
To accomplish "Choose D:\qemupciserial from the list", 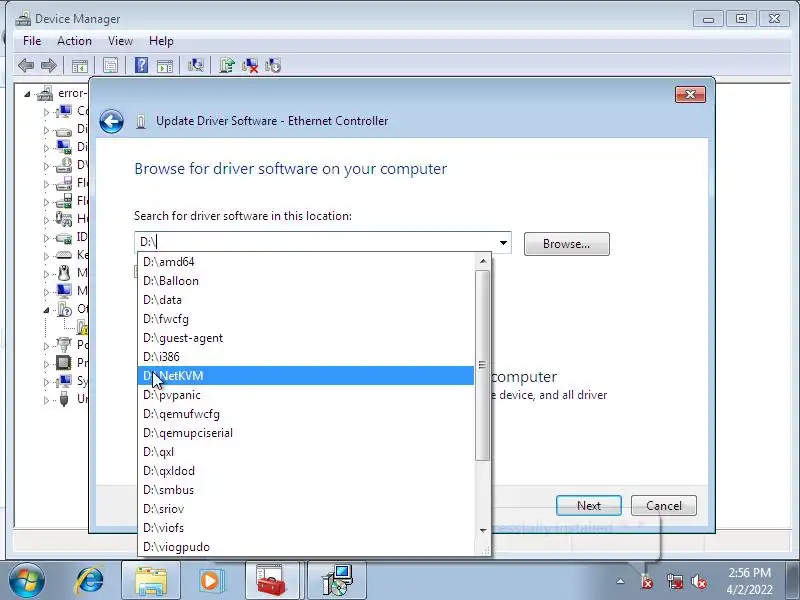I will (306, 433).
